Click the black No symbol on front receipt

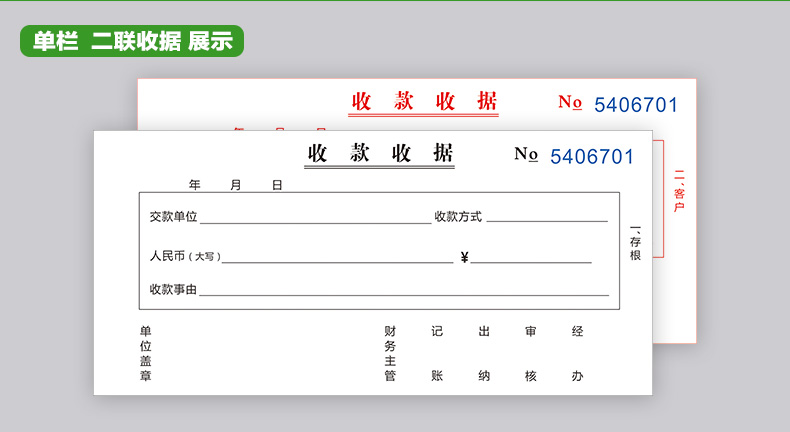(526, 154)
